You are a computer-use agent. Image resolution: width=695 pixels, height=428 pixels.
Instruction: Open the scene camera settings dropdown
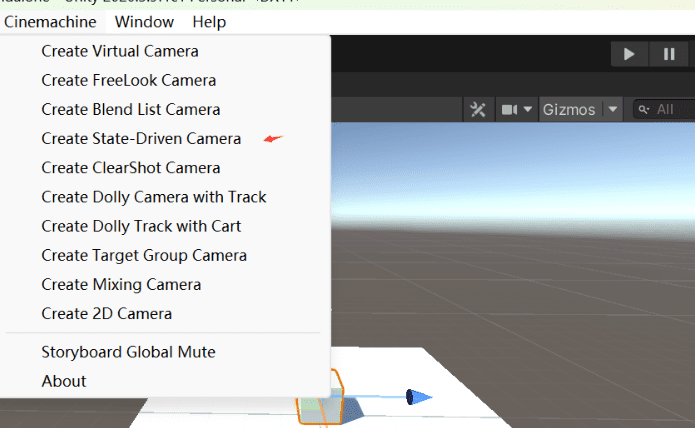515,109
